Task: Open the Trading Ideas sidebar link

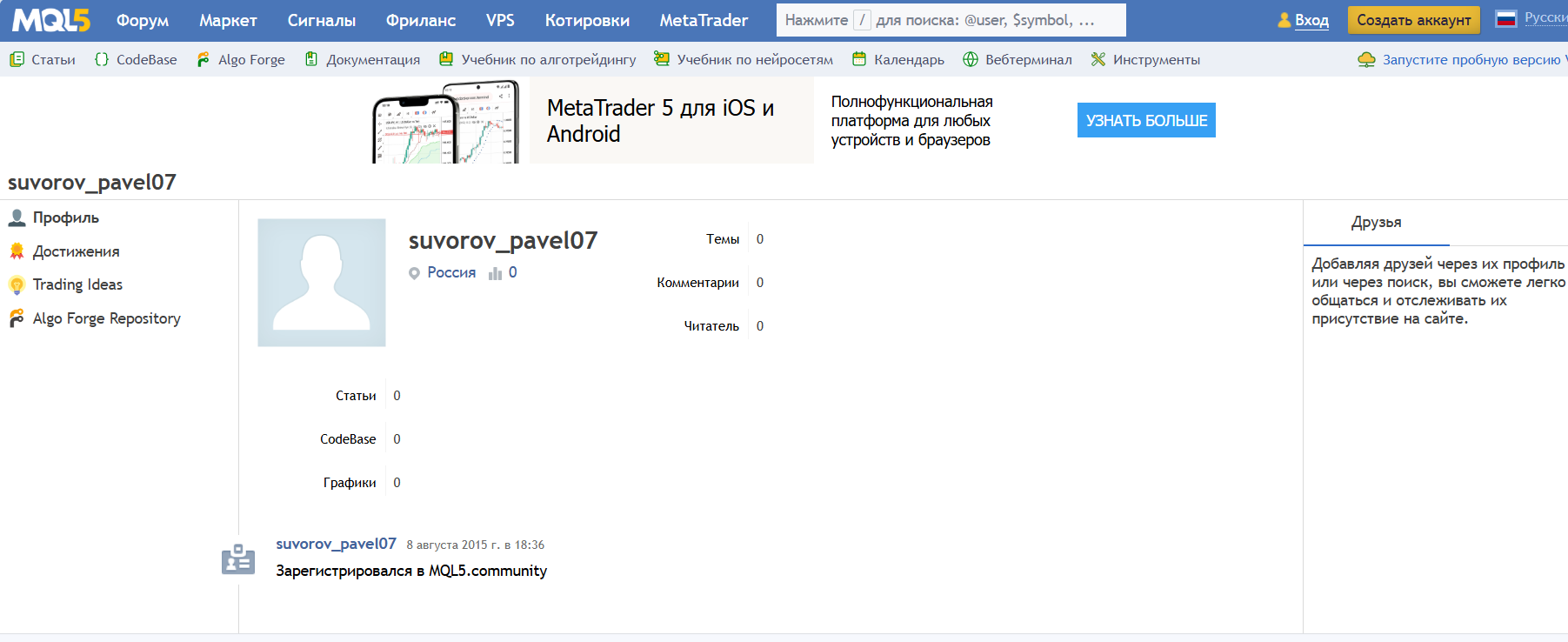Action: (77, 284)
